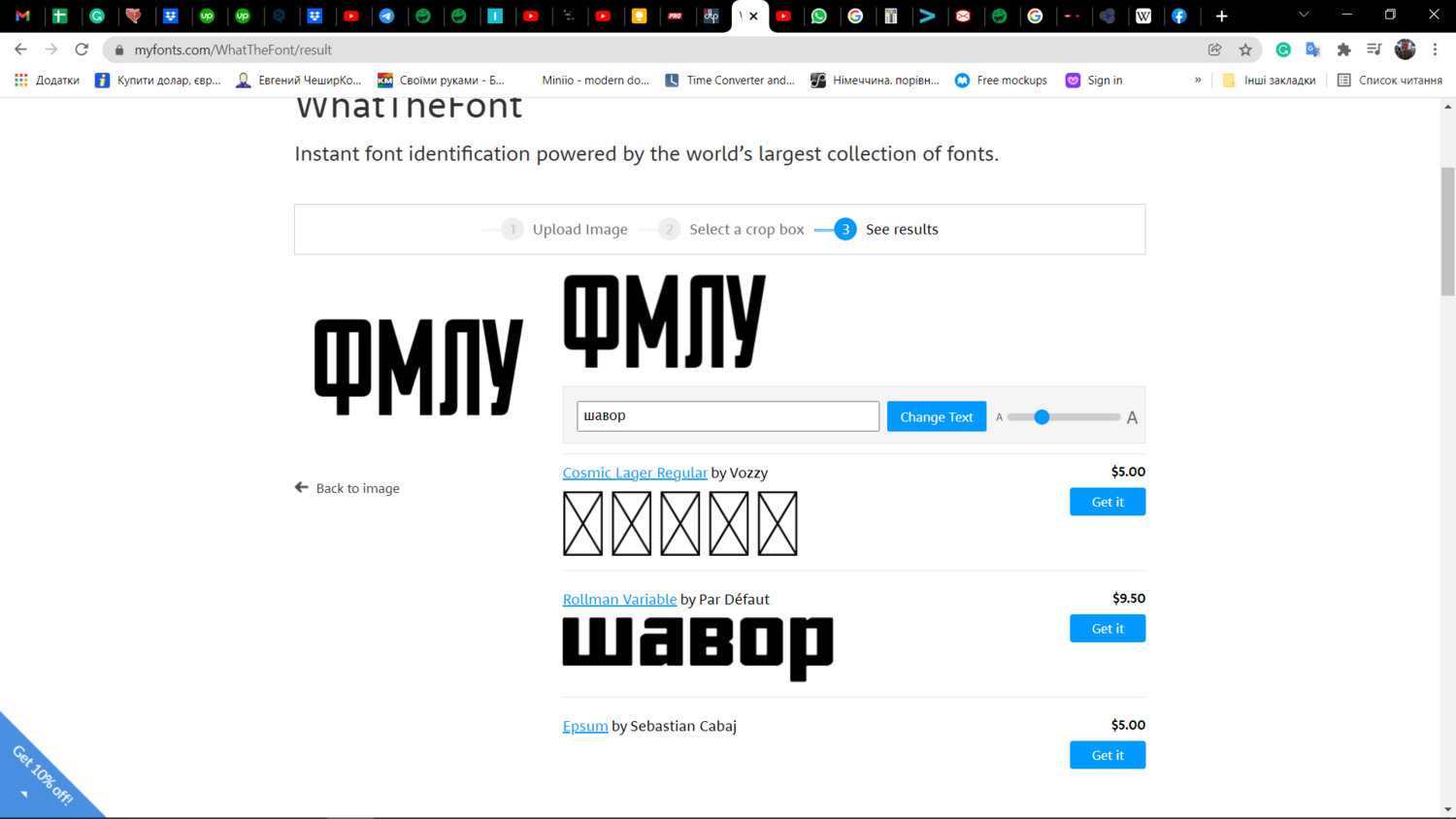This screenshot has width=1456, height=819.
Task: Click the Rollman Variable шавор preview
Action: (698, 648)
